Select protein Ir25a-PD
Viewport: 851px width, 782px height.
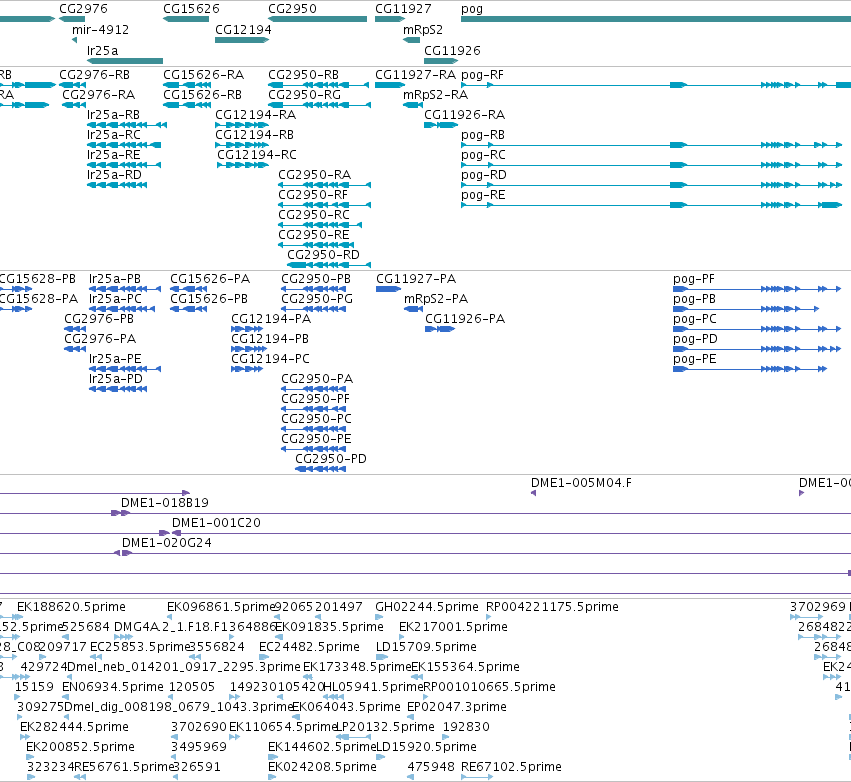click(118, 389)
